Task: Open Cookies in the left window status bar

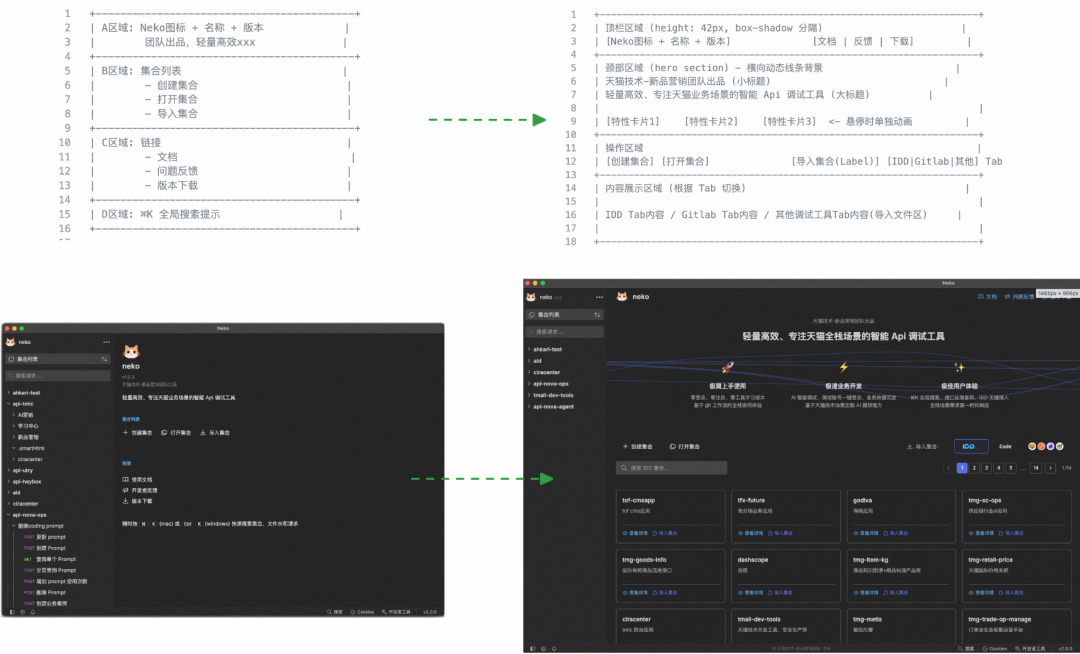Action: 362,612
